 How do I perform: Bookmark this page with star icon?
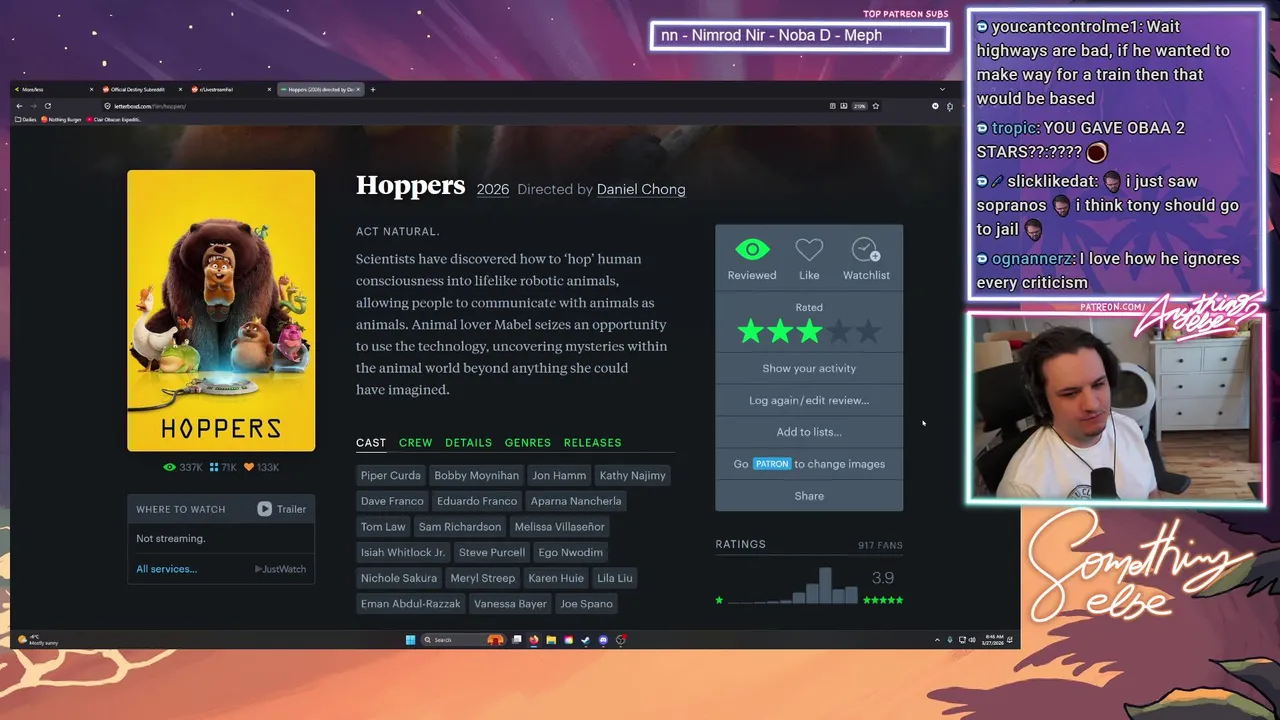coord(876,106)
